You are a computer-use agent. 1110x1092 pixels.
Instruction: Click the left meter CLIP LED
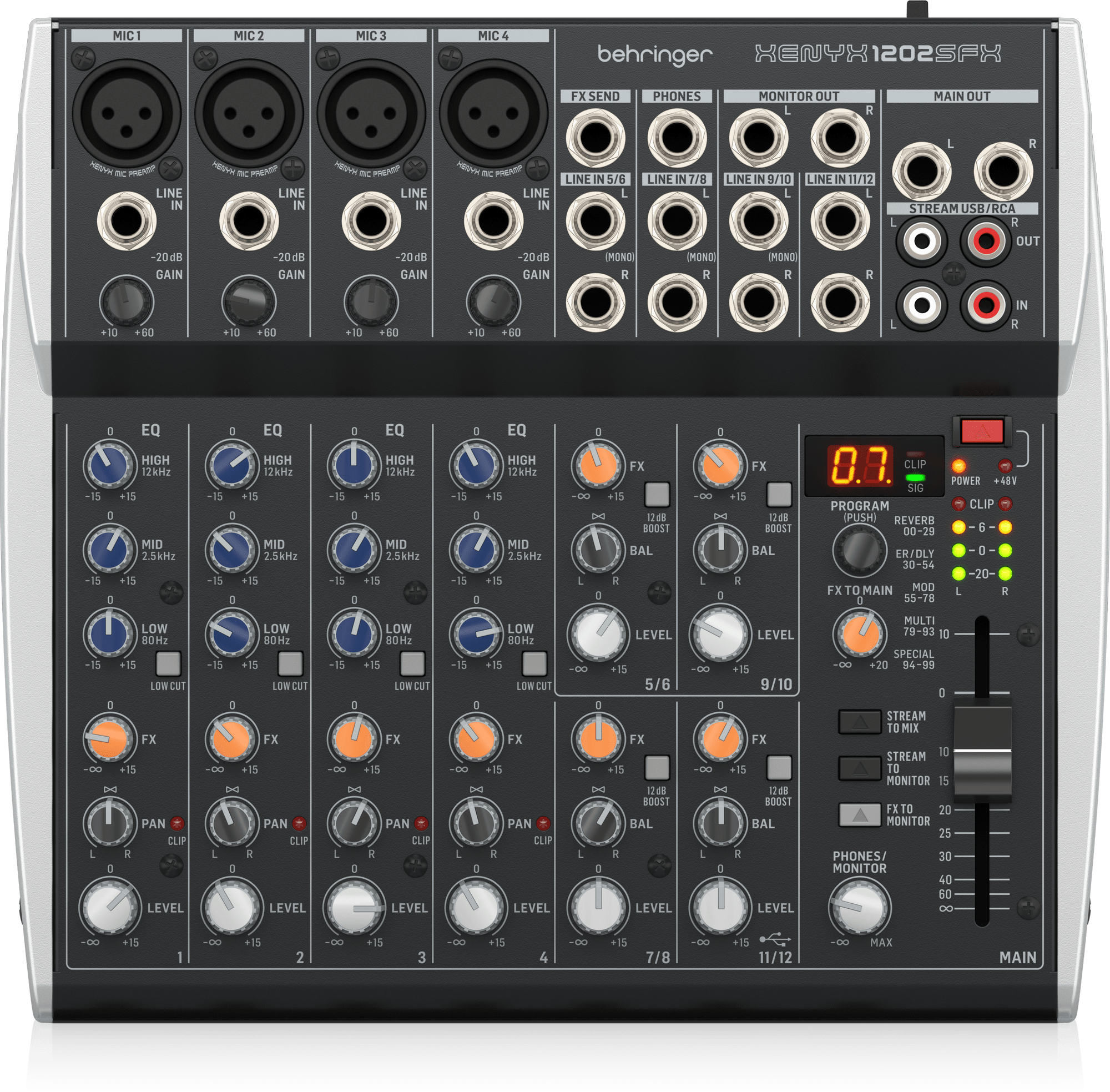[x=958, y=504]
